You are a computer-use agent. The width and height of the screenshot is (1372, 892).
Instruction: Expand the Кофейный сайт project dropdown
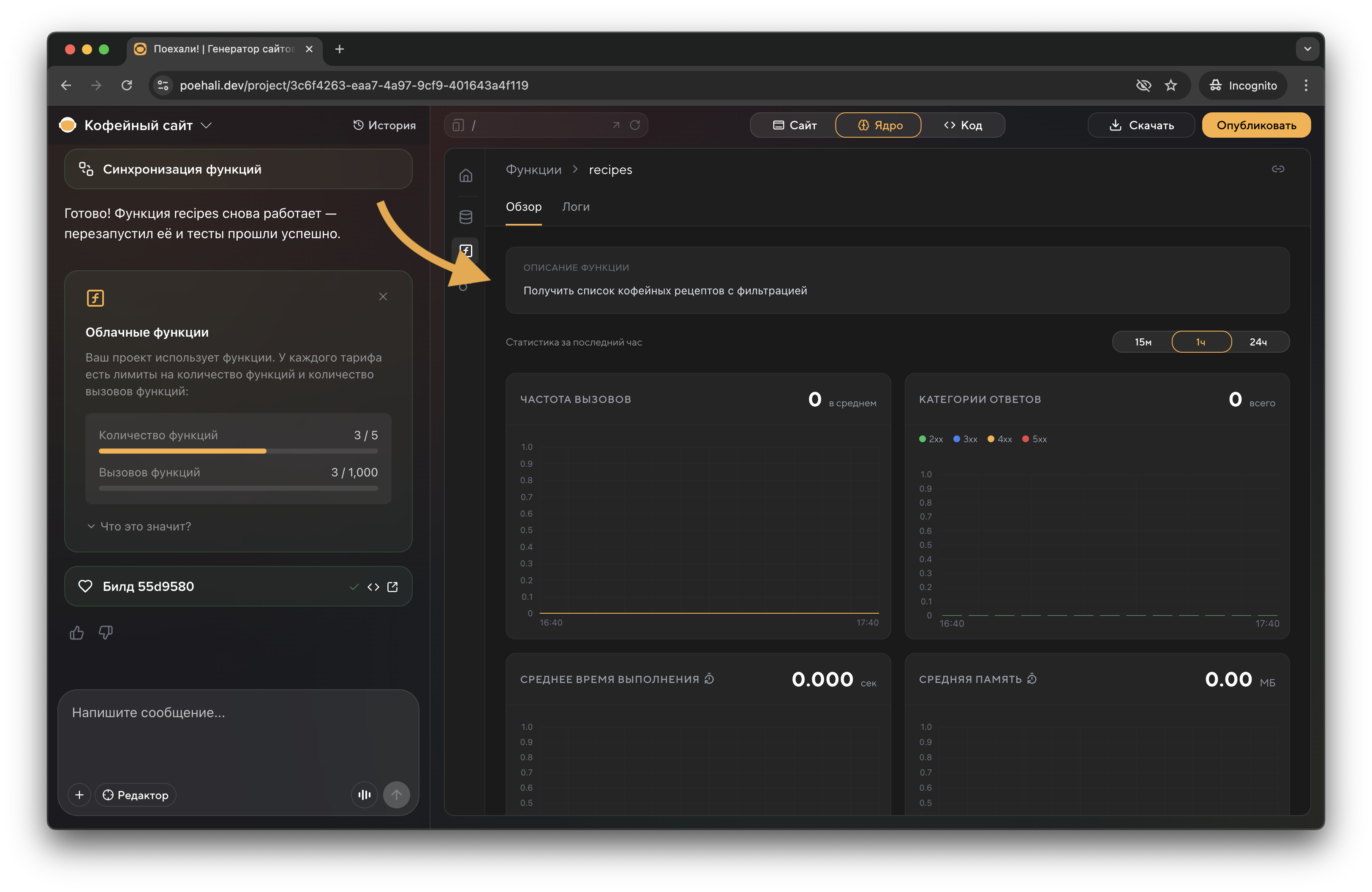click(x=207, y=125)
